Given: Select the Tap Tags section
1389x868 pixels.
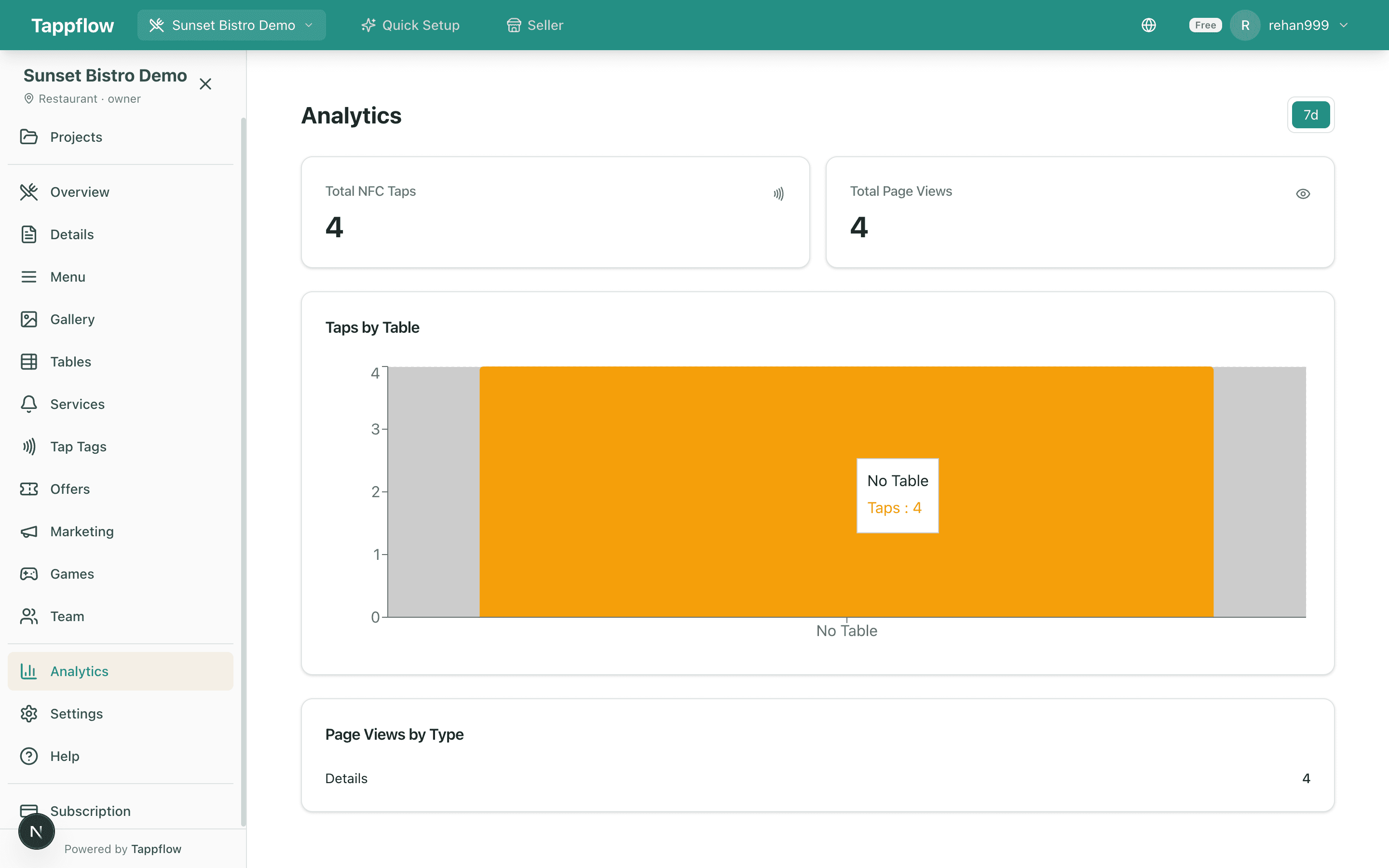Looking at the screenshot, I should [78, 446].
